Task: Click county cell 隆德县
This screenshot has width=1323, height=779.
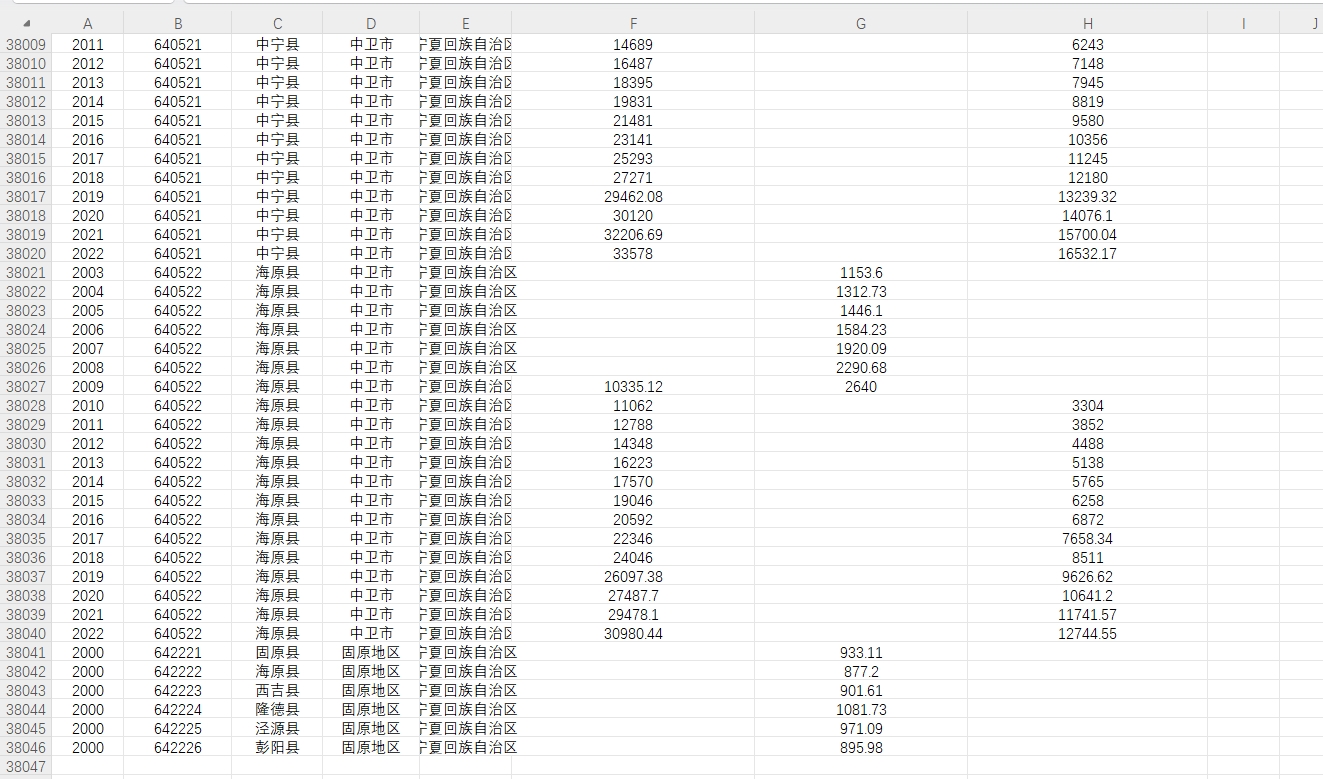Action: coord(277,709)
